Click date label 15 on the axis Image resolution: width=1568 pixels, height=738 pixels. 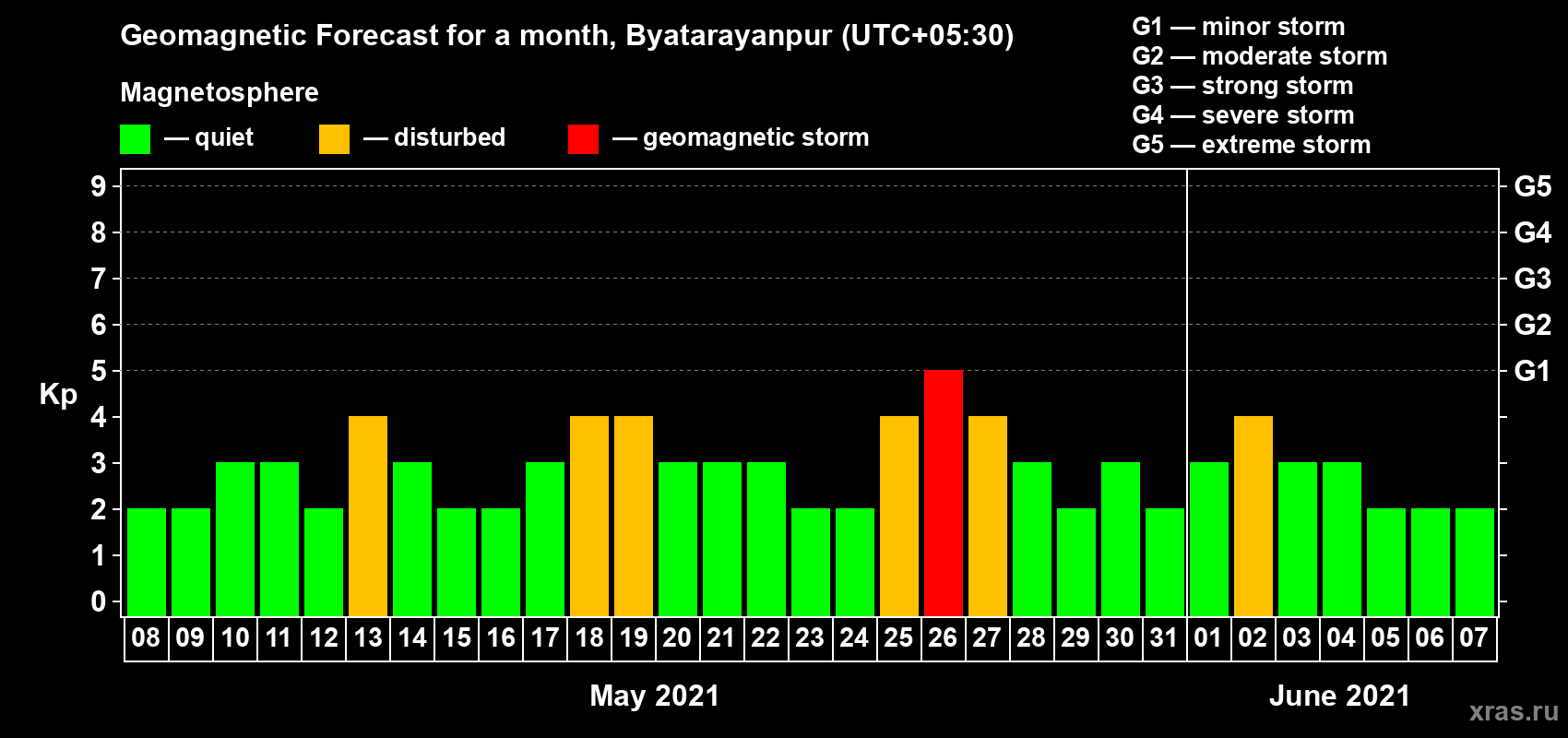(x=457, y=637)
